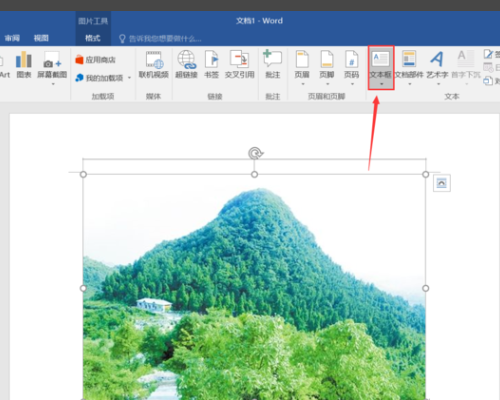Click the 超链接 hyperlink globe icon

[187, 59]
